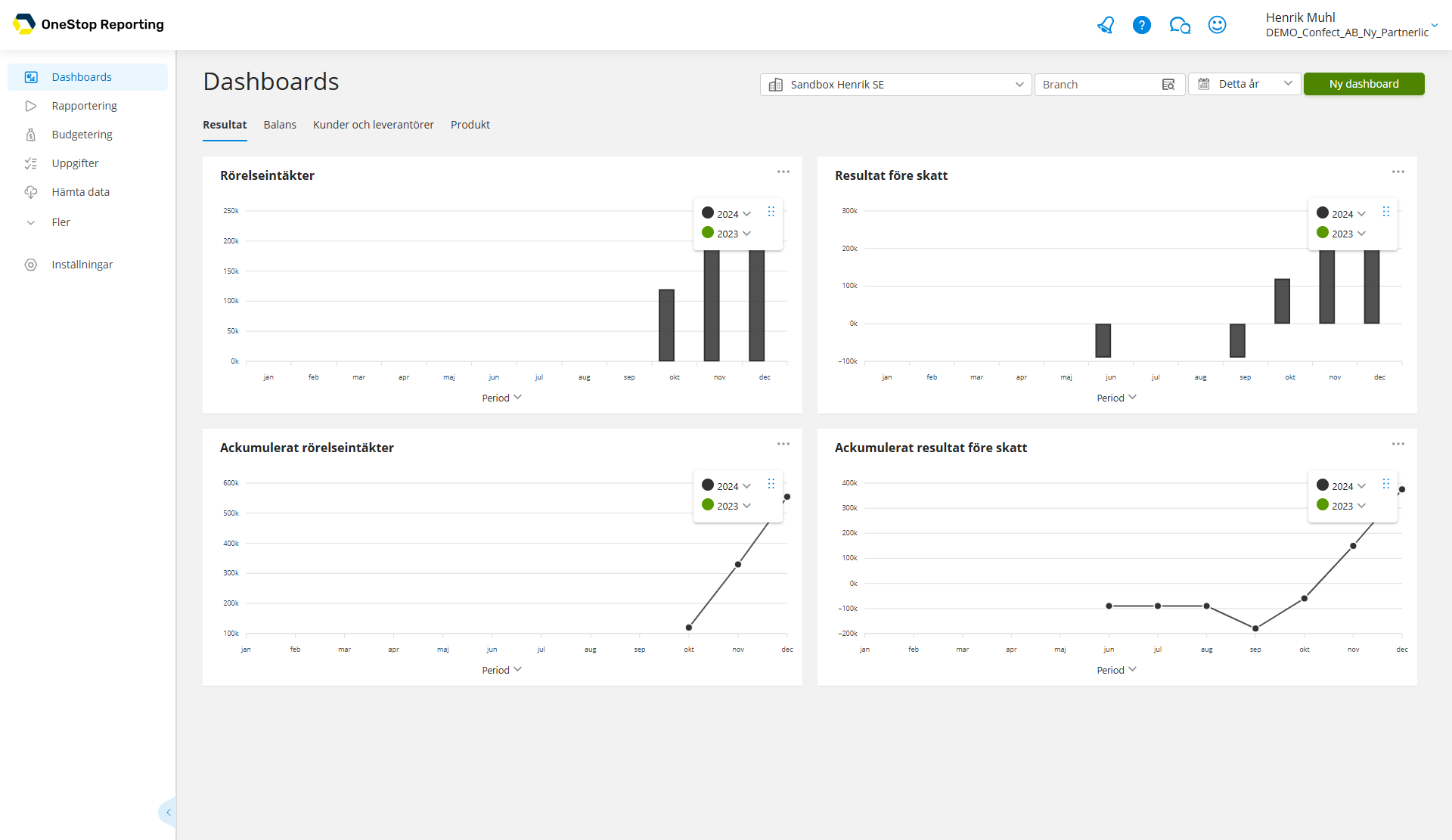Click the Hämta data cloud icon
The image size is (1452, 840).
(x=31, y=192)
